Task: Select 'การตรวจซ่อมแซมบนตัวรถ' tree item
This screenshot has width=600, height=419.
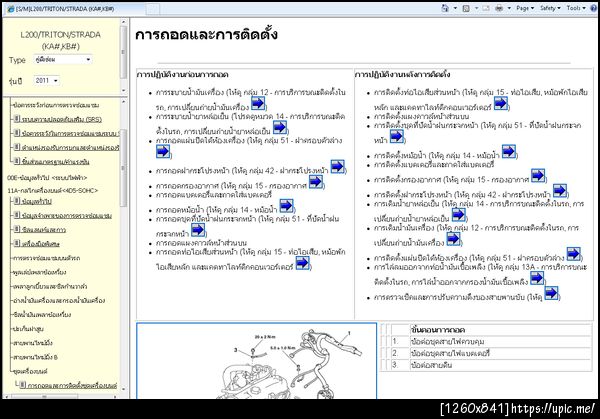Action: click(46, 258)
